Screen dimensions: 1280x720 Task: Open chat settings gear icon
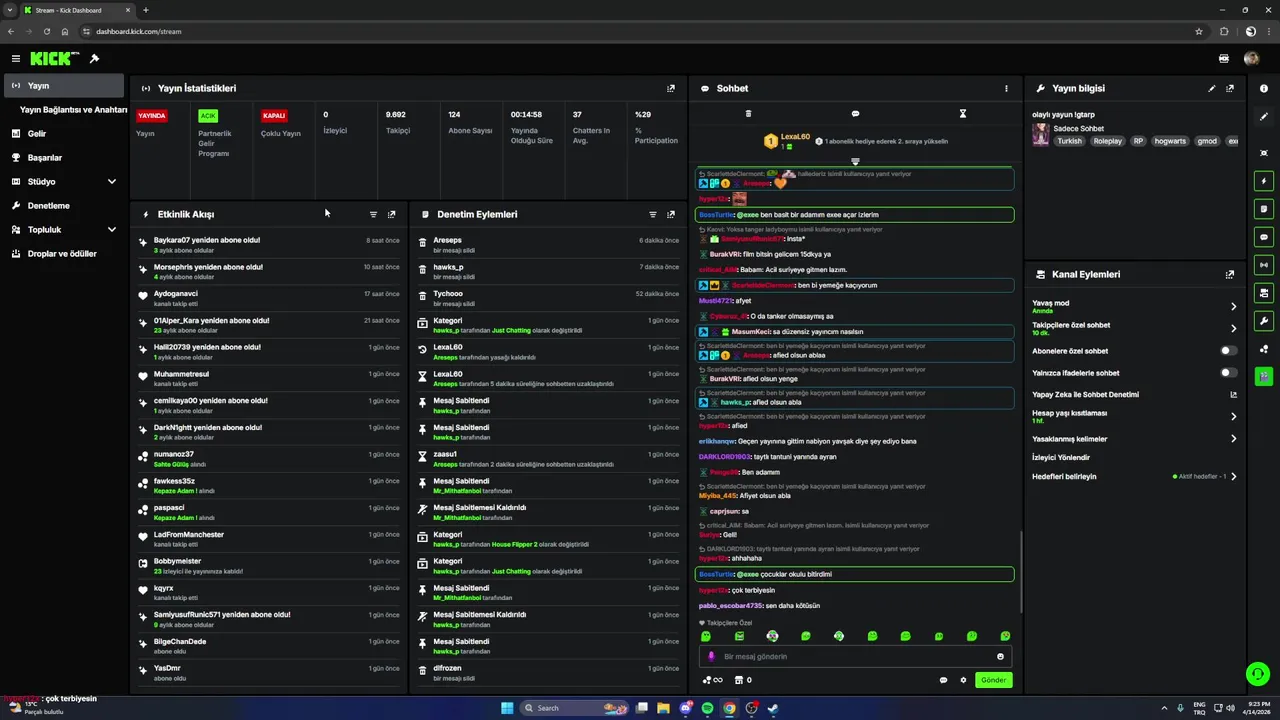coord(964,680)
